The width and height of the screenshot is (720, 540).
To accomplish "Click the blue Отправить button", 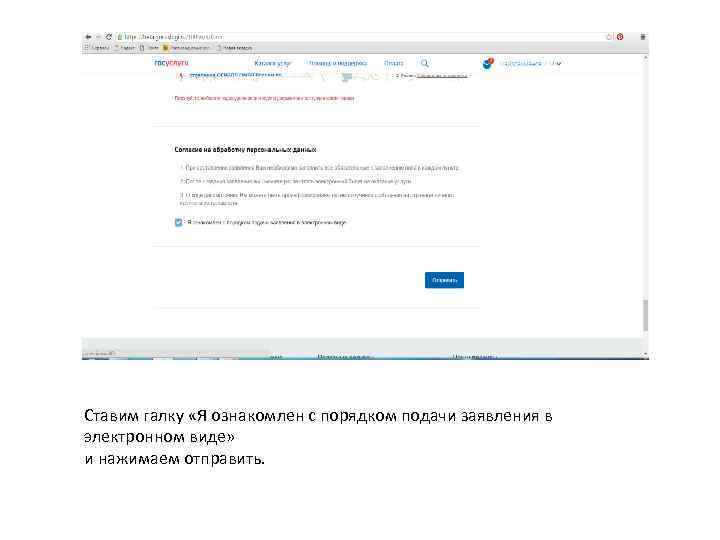I will [x=444, y=280].
